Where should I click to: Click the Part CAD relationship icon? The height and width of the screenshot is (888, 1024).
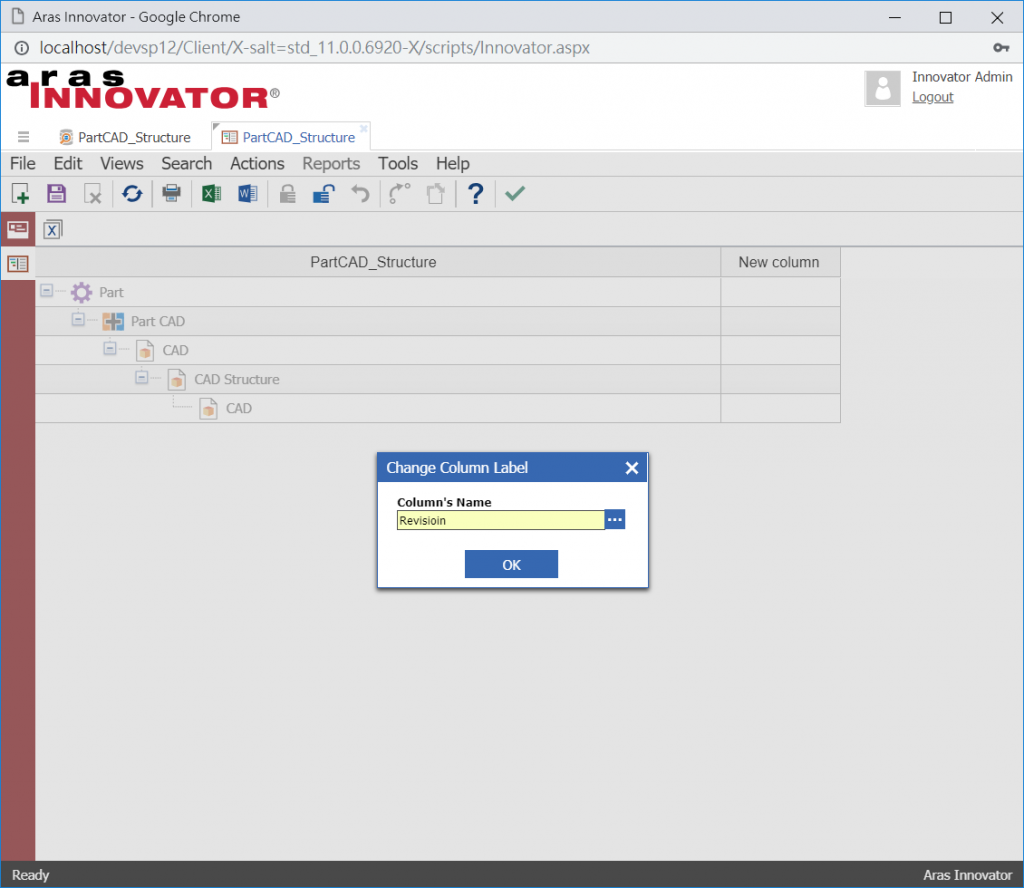(x=113, y=321)
